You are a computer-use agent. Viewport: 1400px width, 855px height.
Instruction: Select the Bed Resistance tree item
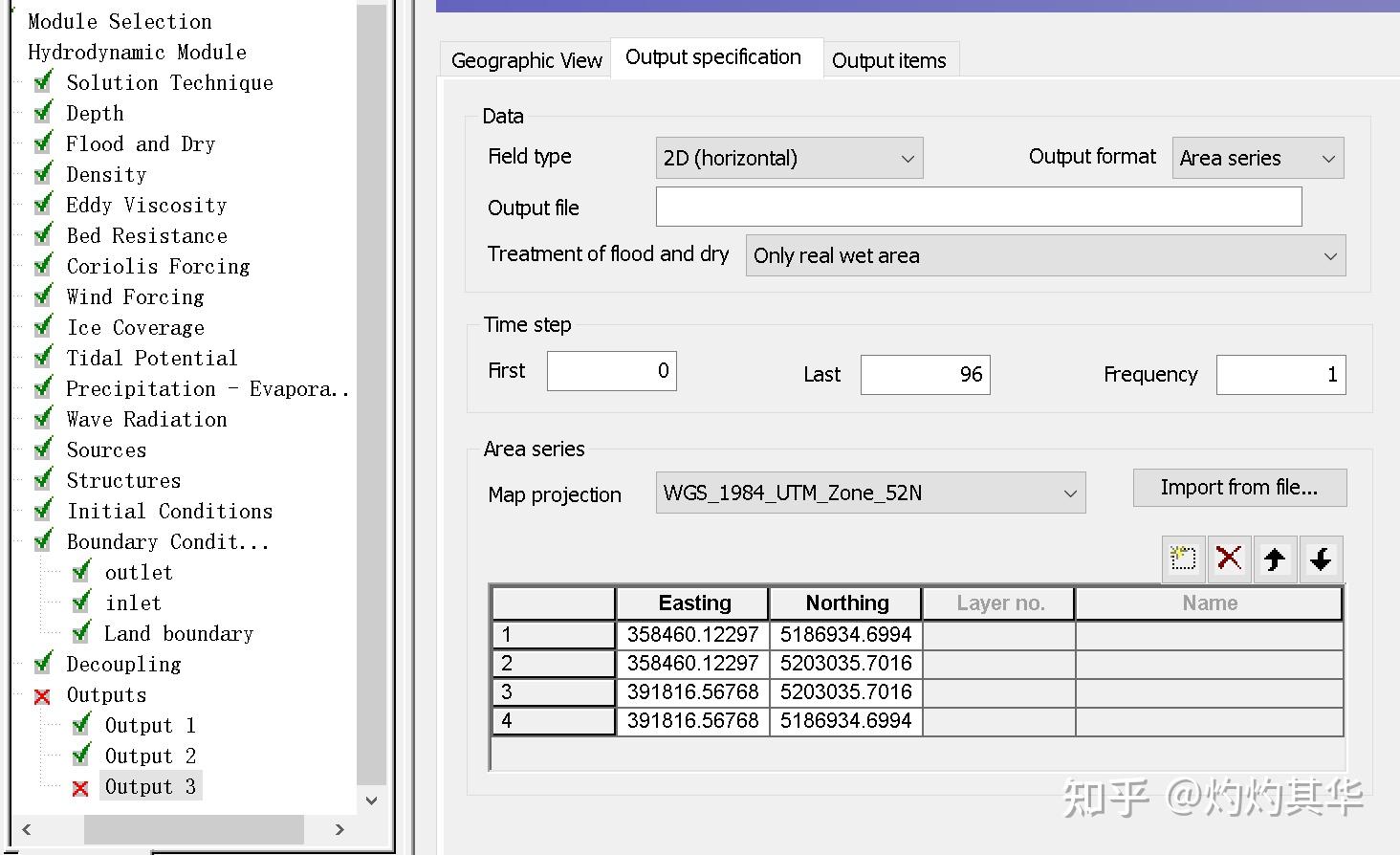tap(146, 236)
